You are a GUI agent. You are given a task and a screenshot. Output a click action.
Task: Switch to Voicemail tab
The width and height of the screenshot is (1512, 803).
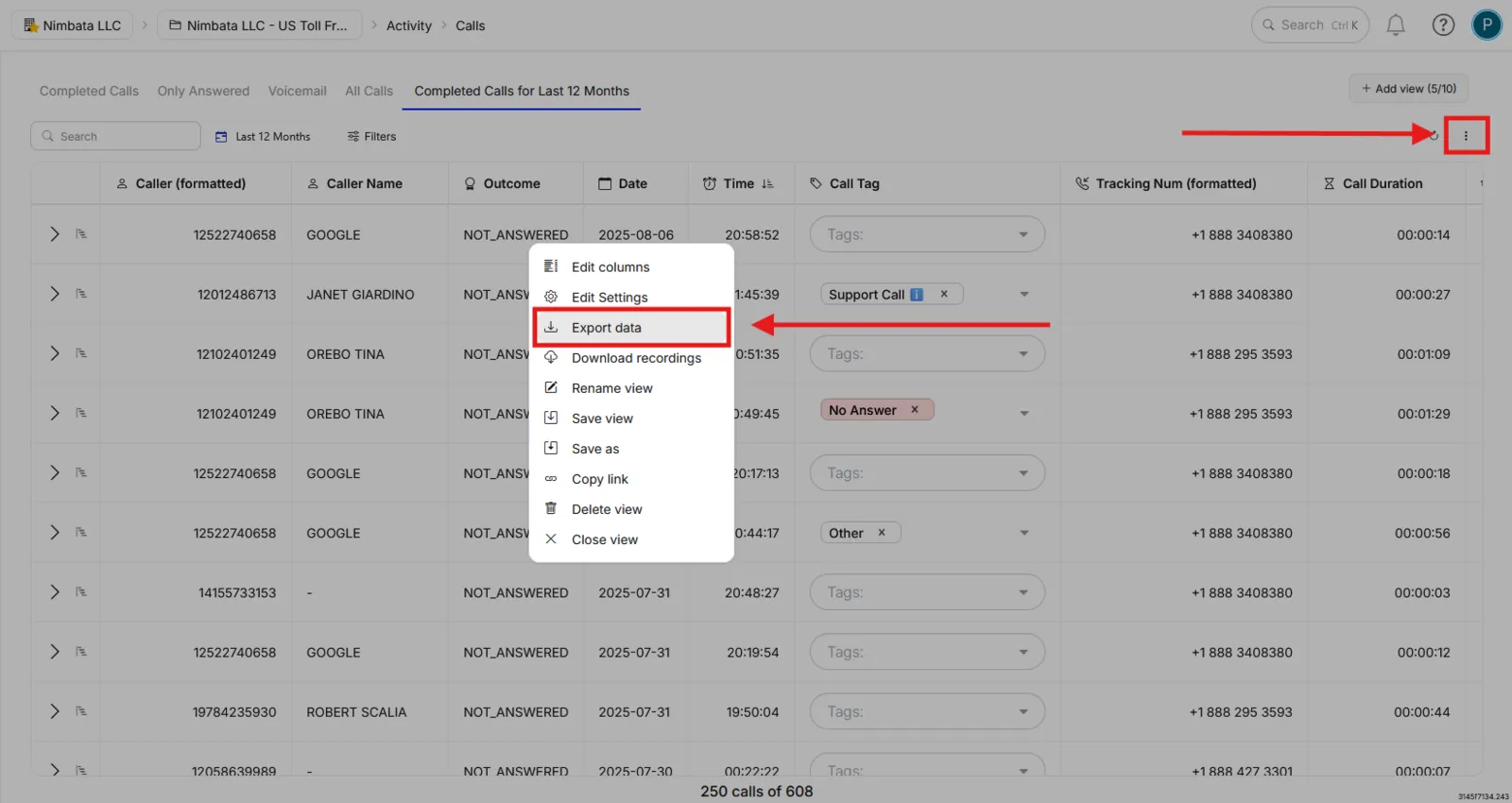tap(297, 91)
